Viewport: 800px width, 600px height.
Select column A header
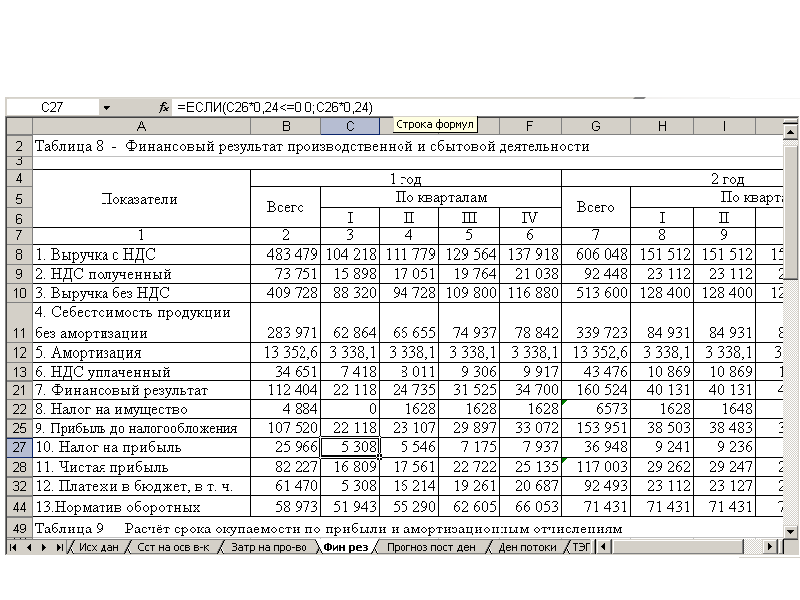141,126
